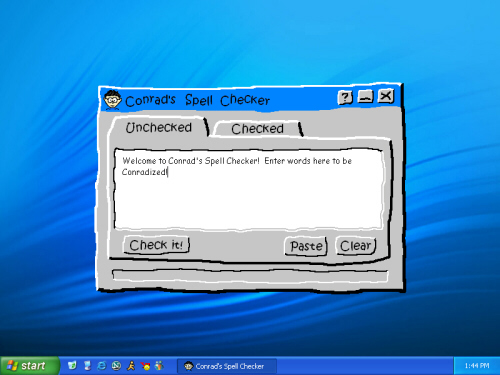Screen dimensions: 500x375
Task: Click inside the welcome text entry box
Action: [x=249, y=189]
